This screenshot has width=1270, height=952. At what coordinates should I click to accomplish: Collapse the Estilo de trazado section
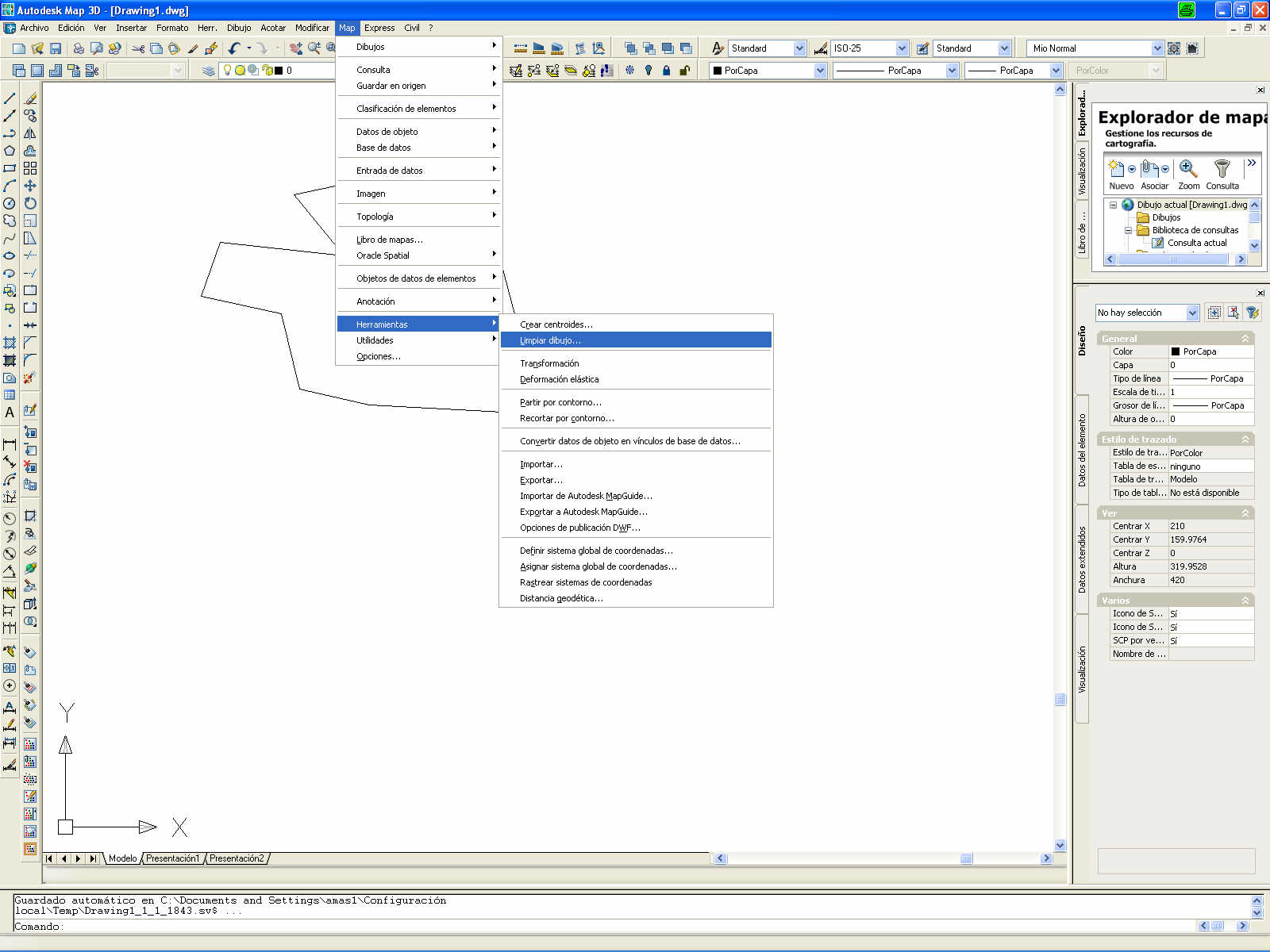coord(1245,440)
